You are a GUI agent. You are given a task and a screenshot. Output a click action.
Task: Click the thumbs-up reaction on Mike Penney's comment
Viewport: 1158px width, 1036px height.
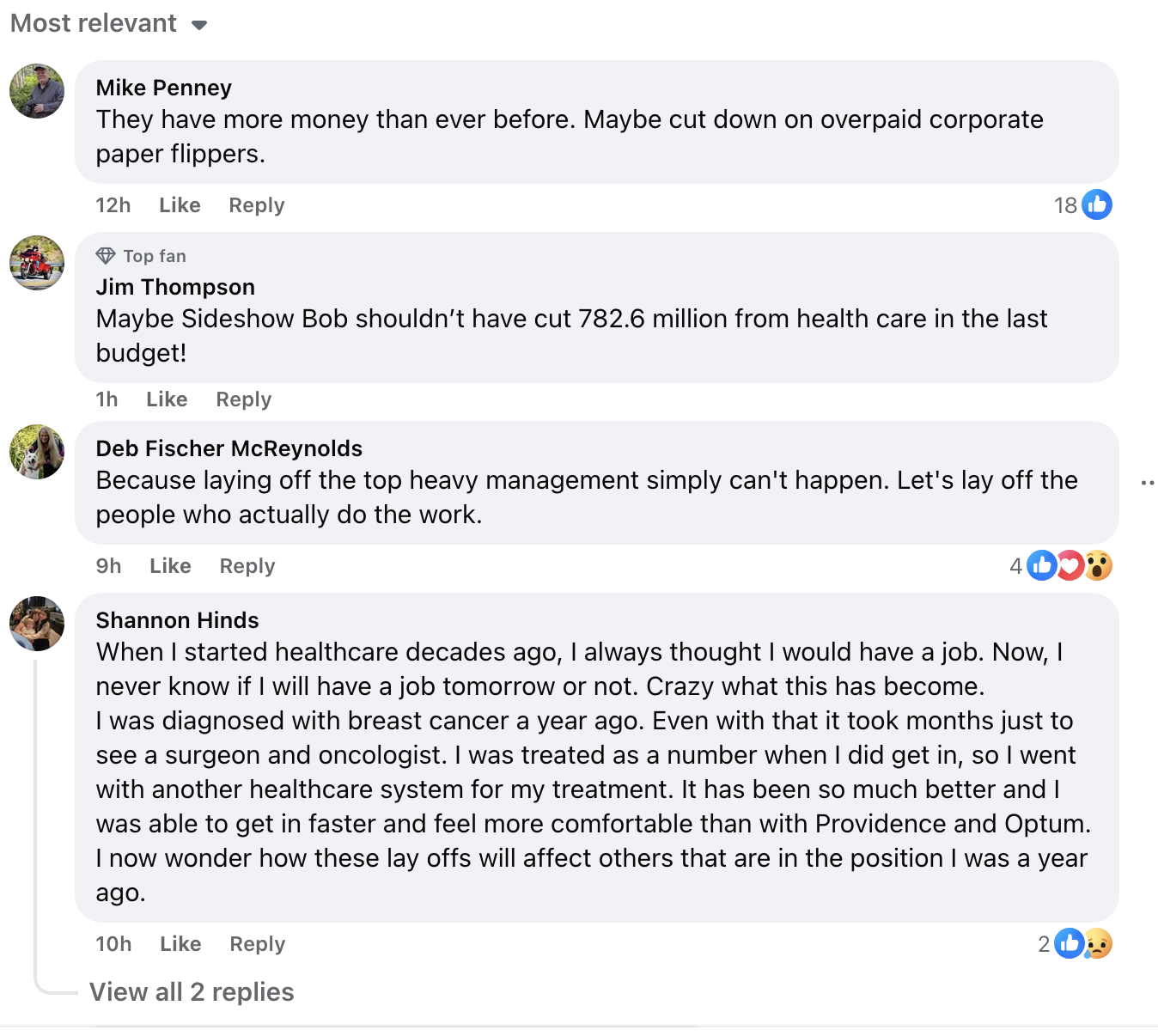pyautogui.click(x=1097, y=204)
